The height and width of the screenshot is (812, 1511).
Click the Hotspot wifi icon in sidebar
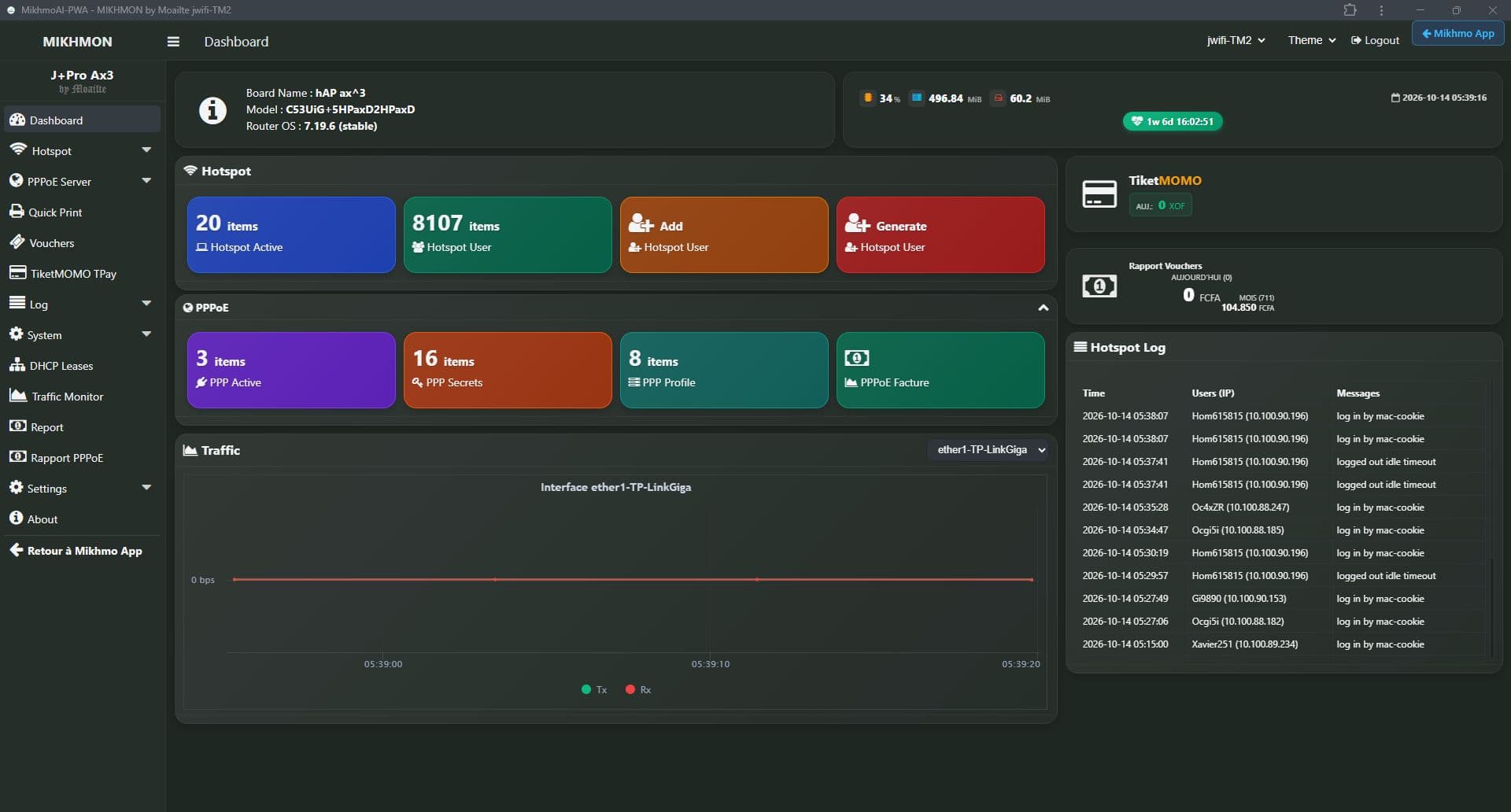18,149
